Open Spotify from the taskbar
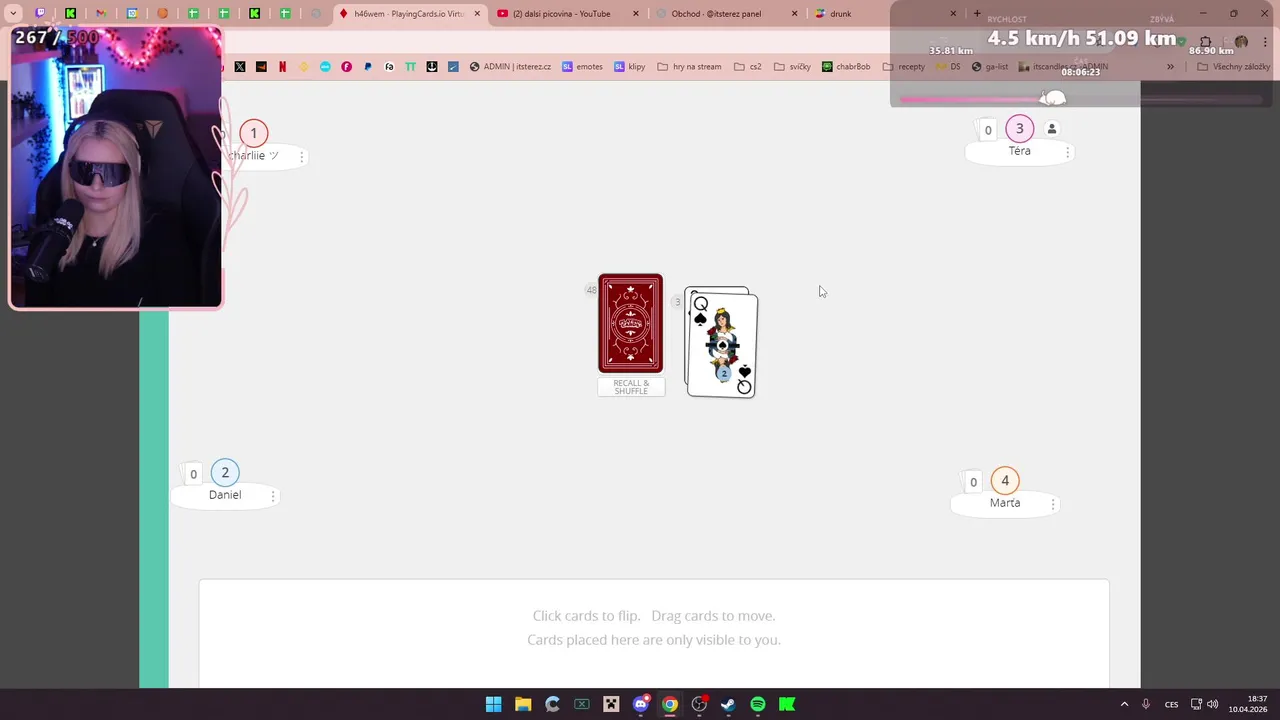 (758, 704)
